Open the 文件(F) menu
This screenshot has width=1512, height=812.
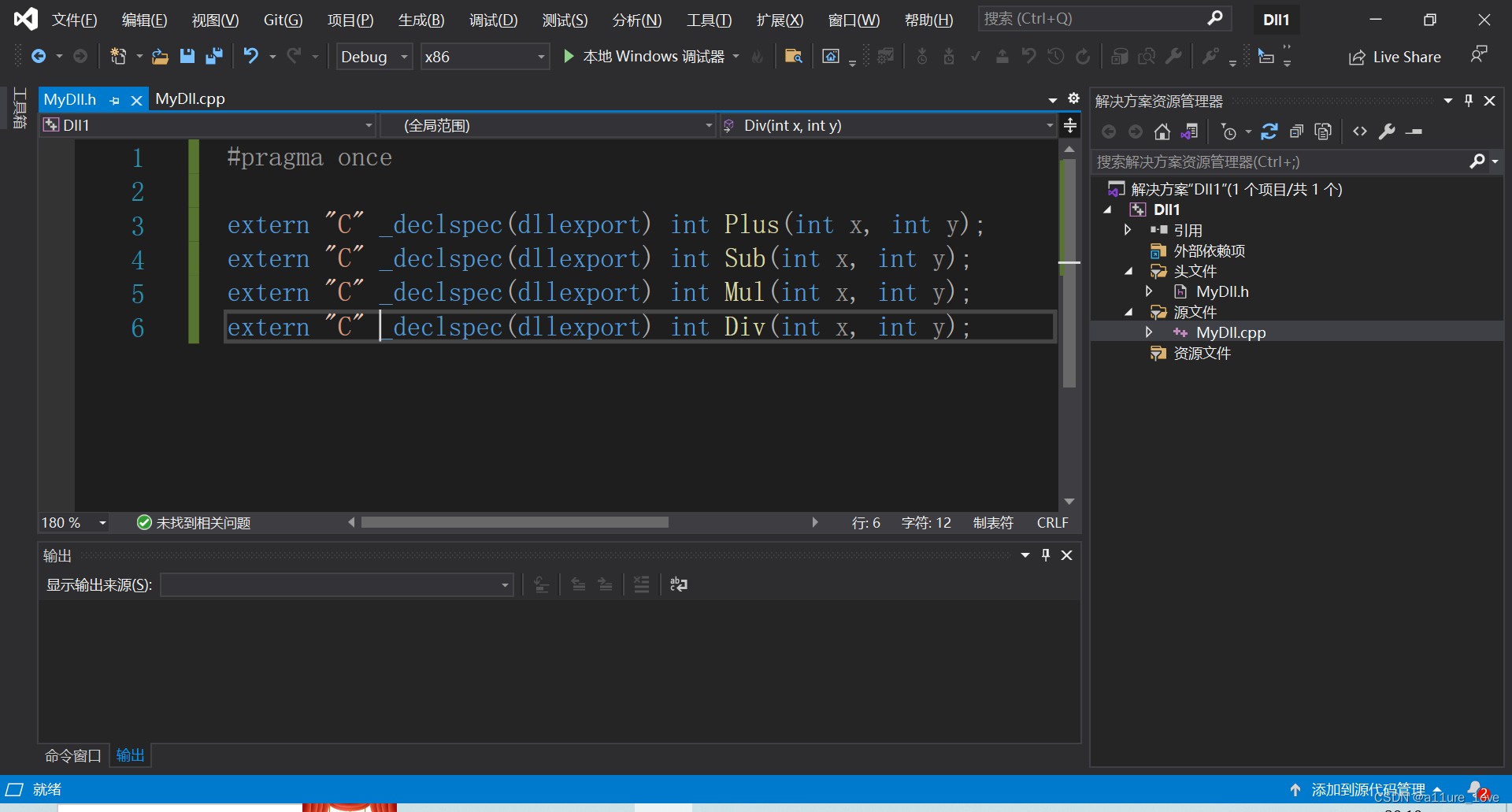coord(74,20)
